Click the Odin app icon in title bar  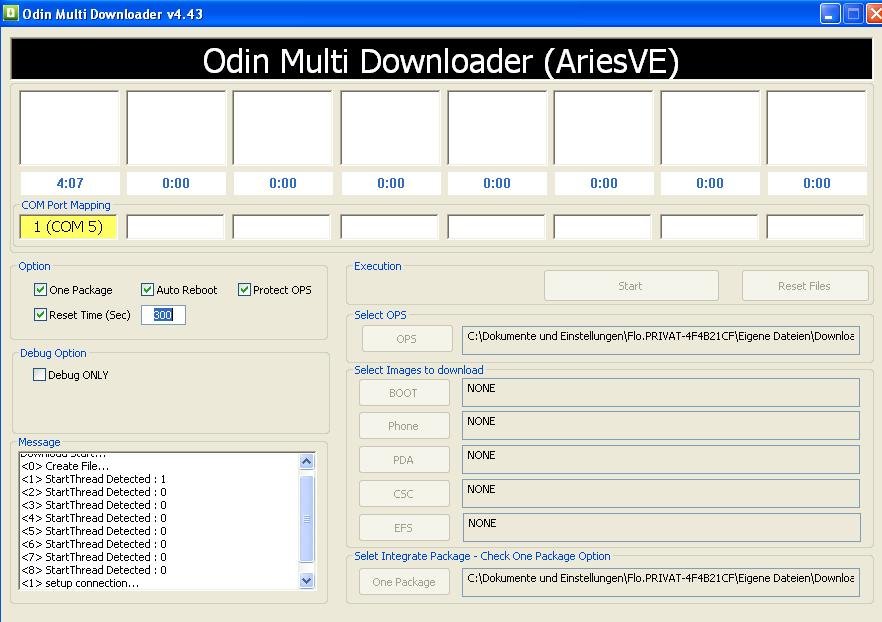point(10,13)
